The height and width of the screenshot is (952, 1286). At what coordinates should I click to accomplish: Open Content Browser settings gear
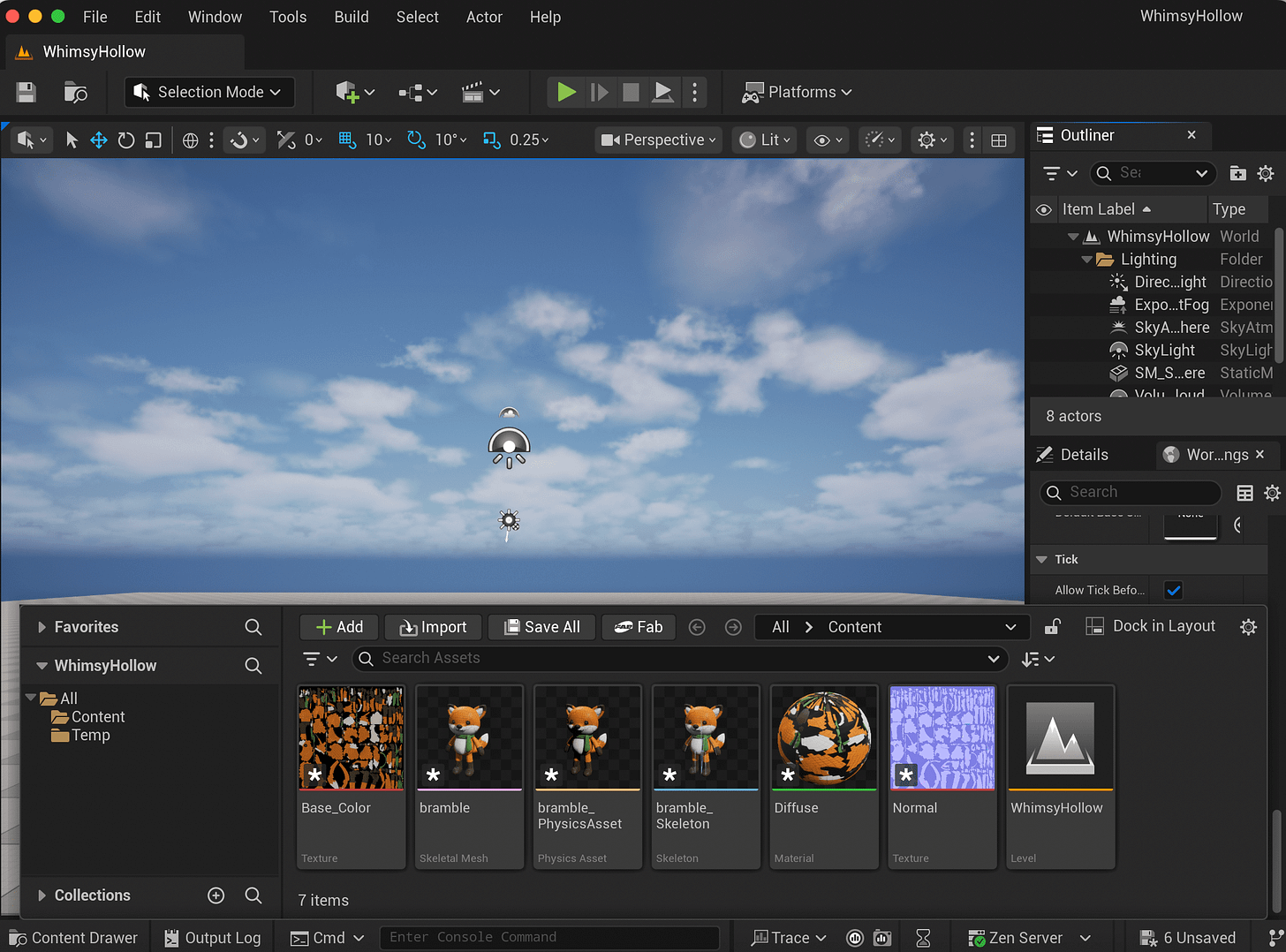point(1248,627)
